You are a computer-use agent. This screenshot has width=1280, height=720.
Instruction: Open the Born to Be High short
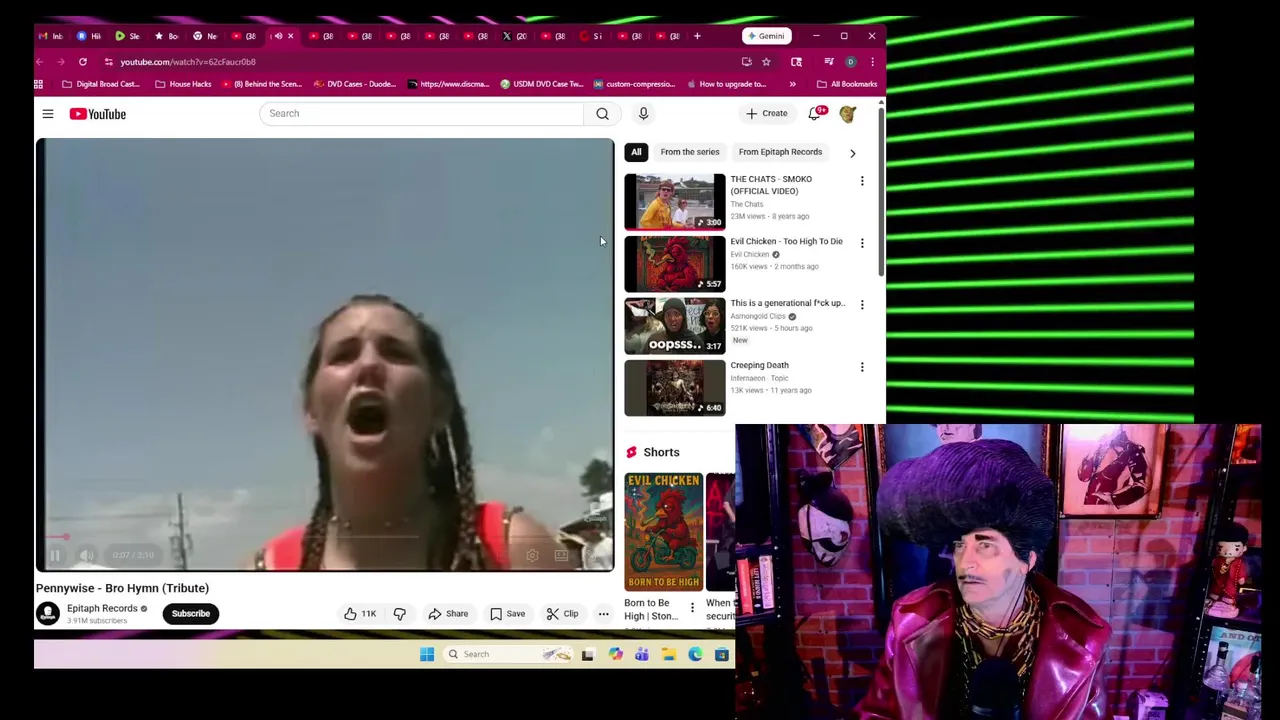(x=664, y=532)
